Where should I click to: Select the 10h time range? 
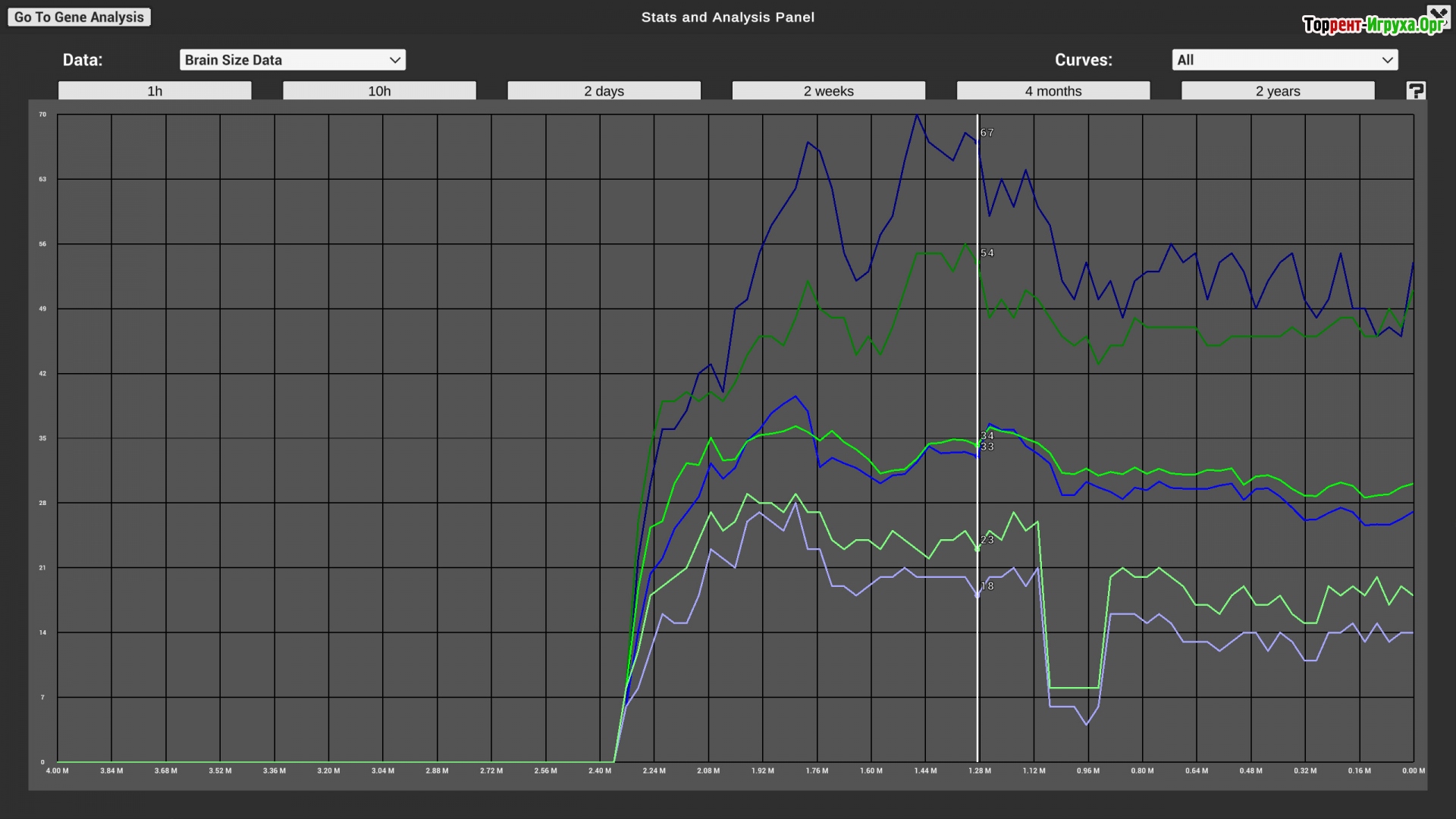pyautogui.click(x=379, y=91)
